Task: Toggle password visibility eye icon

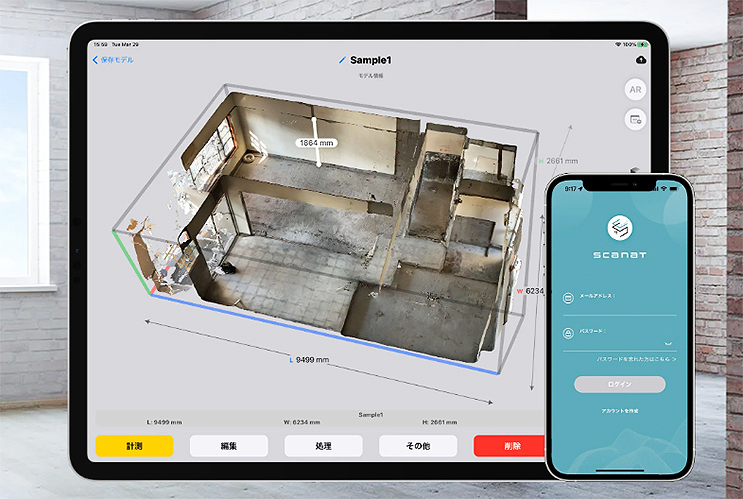Action: (668, 343)
